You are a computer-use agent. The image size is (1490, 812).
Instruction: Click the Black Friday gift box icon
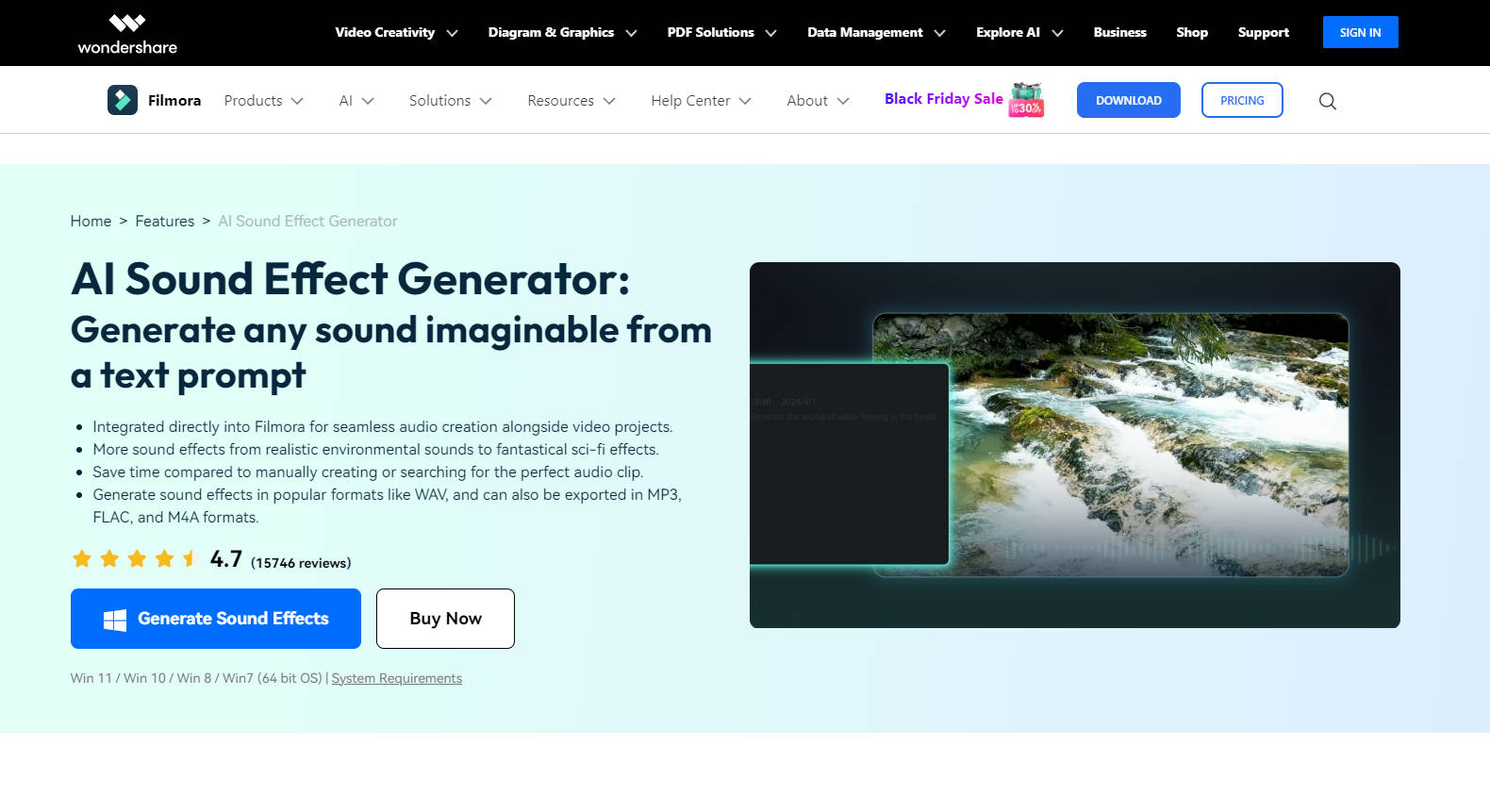coord(1026,99)
